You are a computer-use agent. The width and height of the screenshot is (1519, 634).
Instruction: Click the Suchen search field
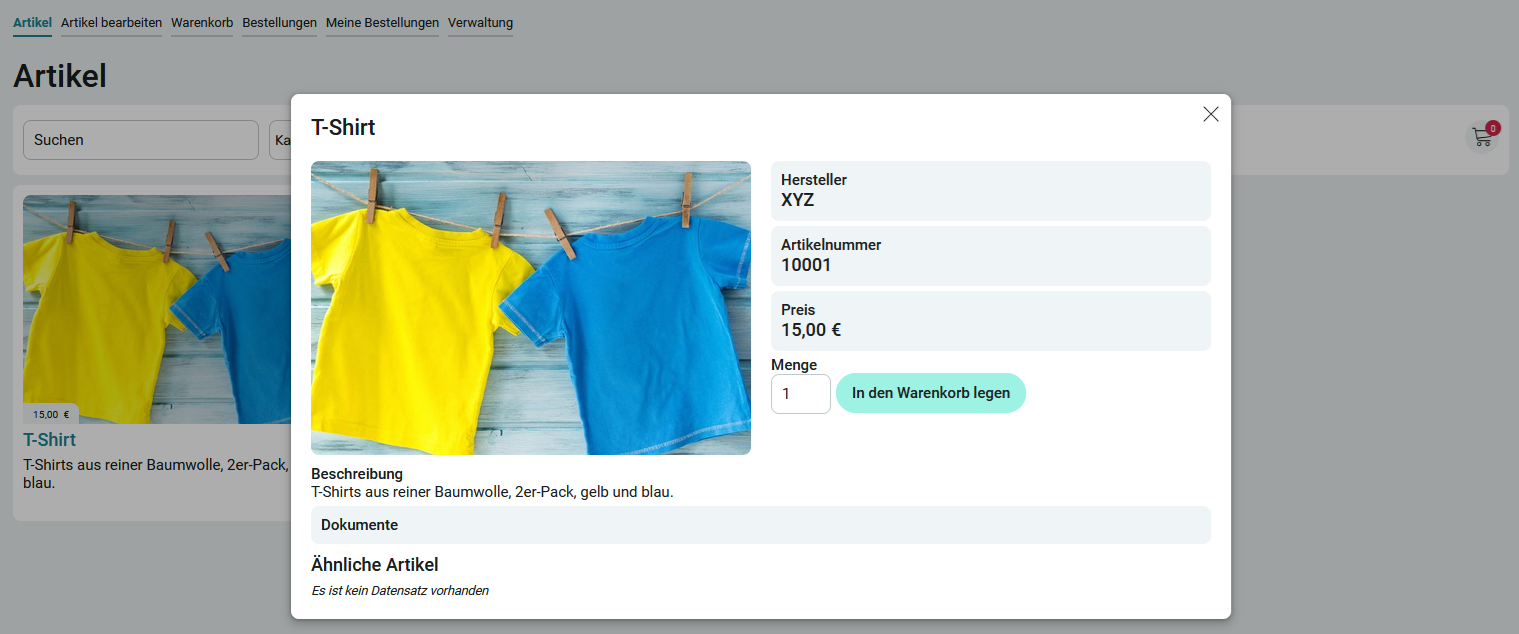(x=141, y=140)
